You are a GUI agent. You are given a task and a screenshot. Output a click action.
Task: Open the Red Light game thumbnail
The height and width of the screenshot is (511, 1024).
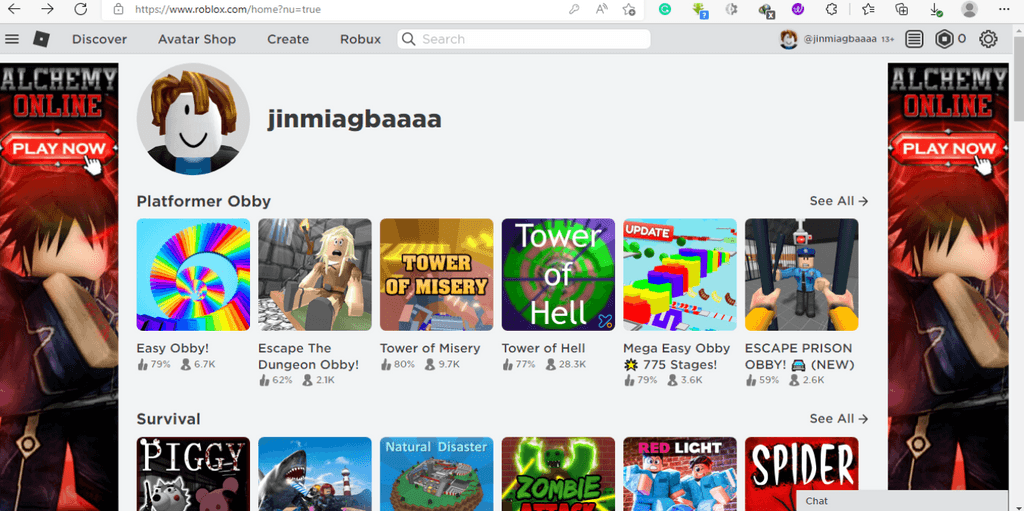pos(680,474)
